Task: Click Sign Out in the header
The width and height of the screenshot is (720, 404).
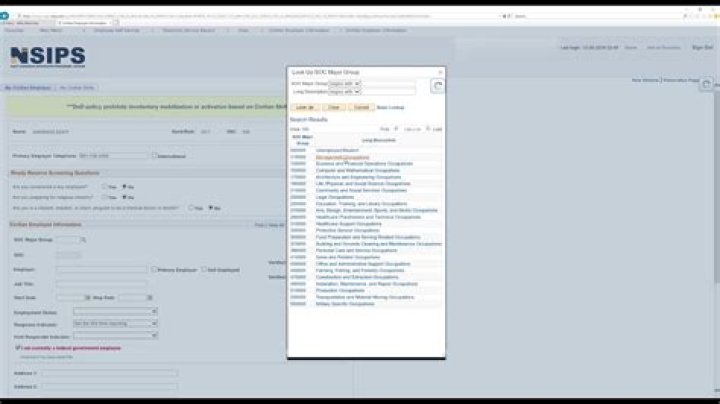Action: coord(703,47)
